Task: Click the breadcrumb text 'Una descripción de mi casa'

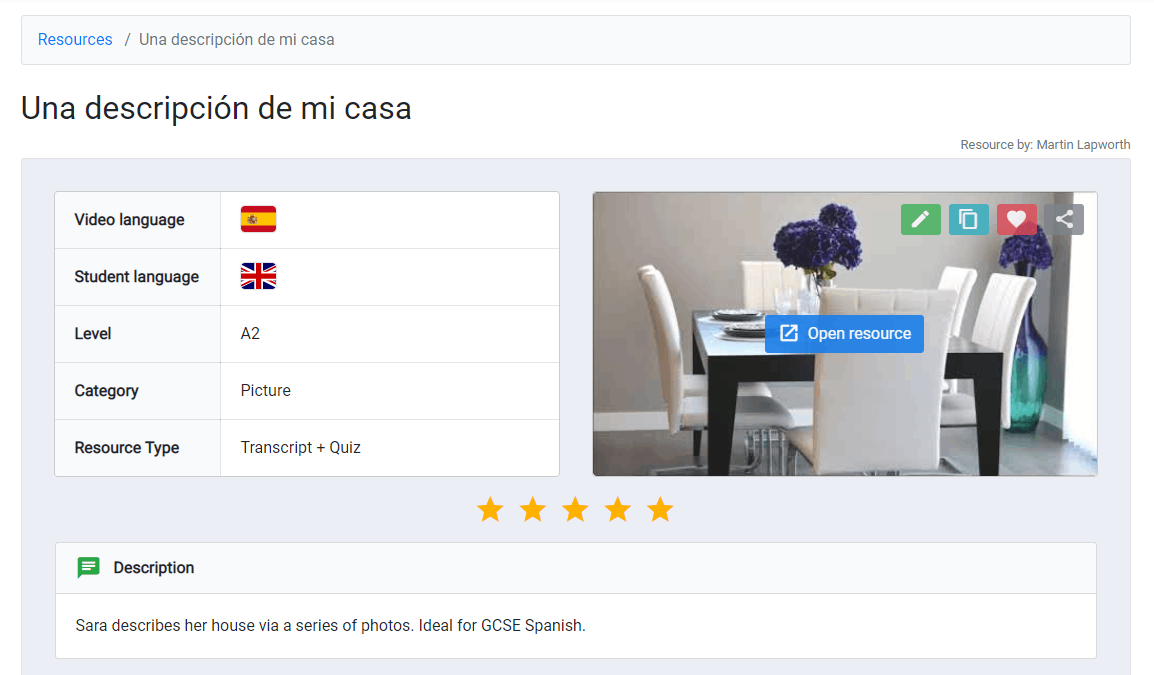Action: (236, 40)
